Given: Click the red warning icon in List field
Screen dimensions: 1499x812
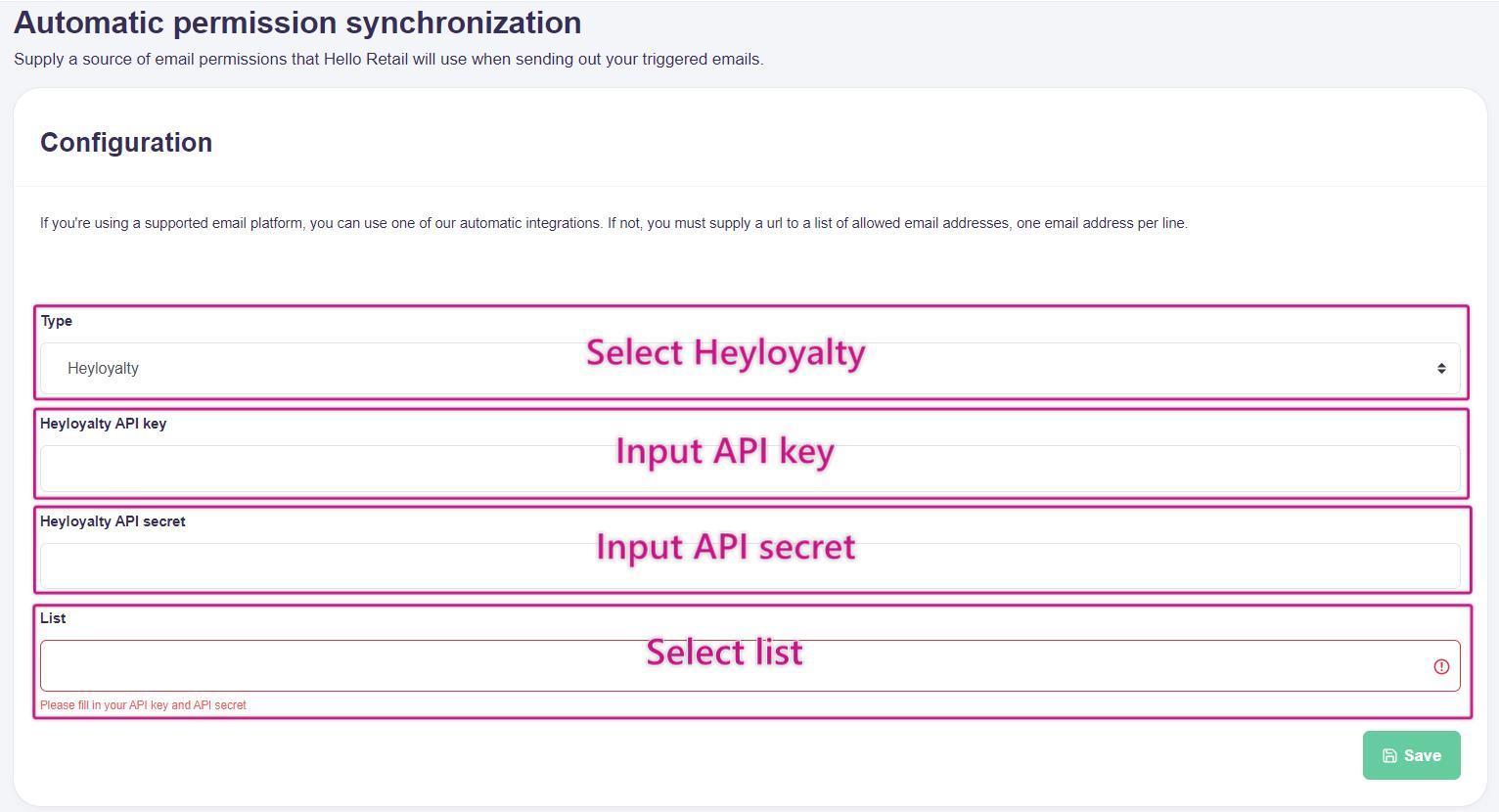Looking at the screenshot, I should coord(1440,666).
